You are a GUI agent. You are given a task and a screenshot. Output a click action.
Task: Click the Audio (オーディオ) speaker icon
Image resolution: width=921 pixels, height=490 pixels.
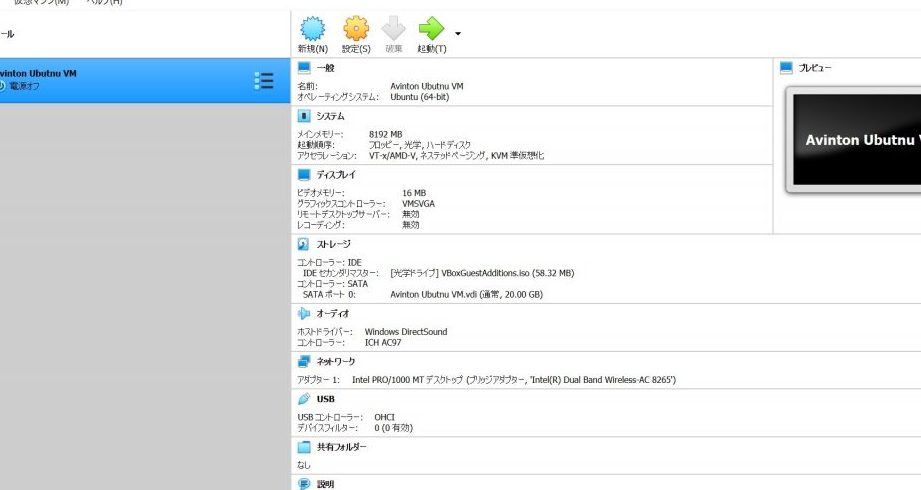pos(304,313)
